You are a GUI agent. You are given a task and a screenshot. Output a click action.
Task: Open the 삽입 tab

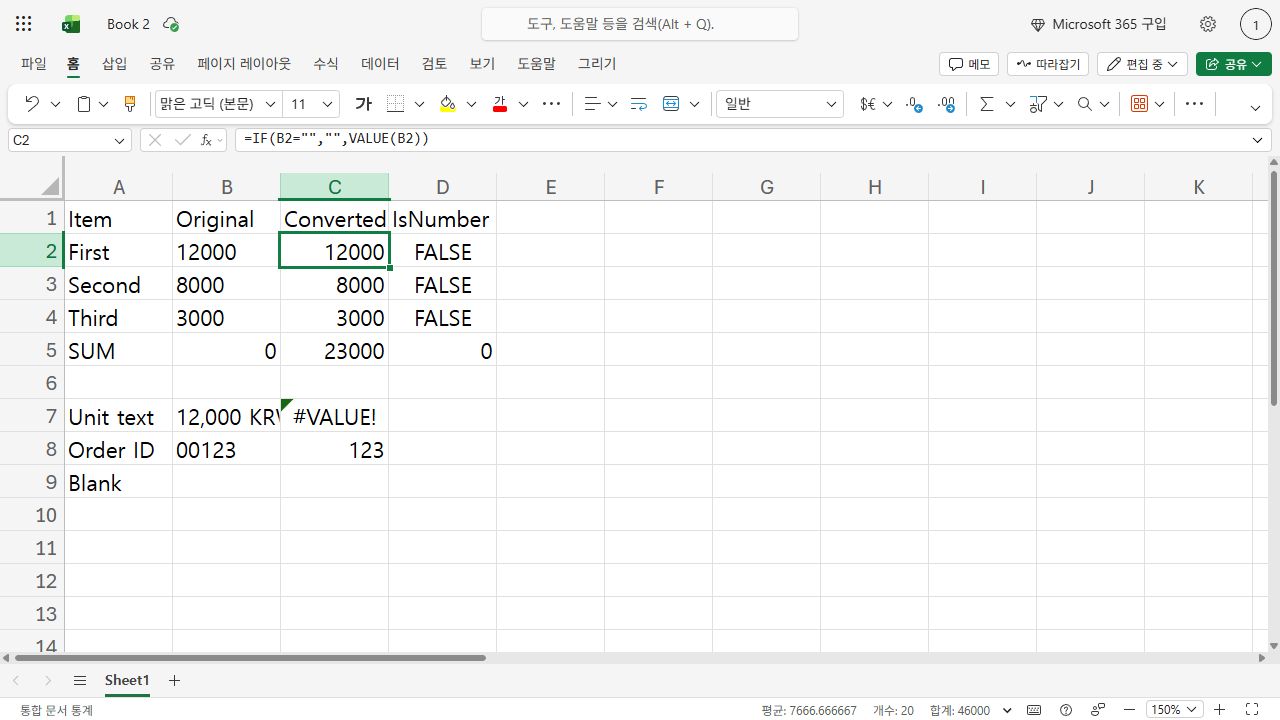tap(114, 63)
